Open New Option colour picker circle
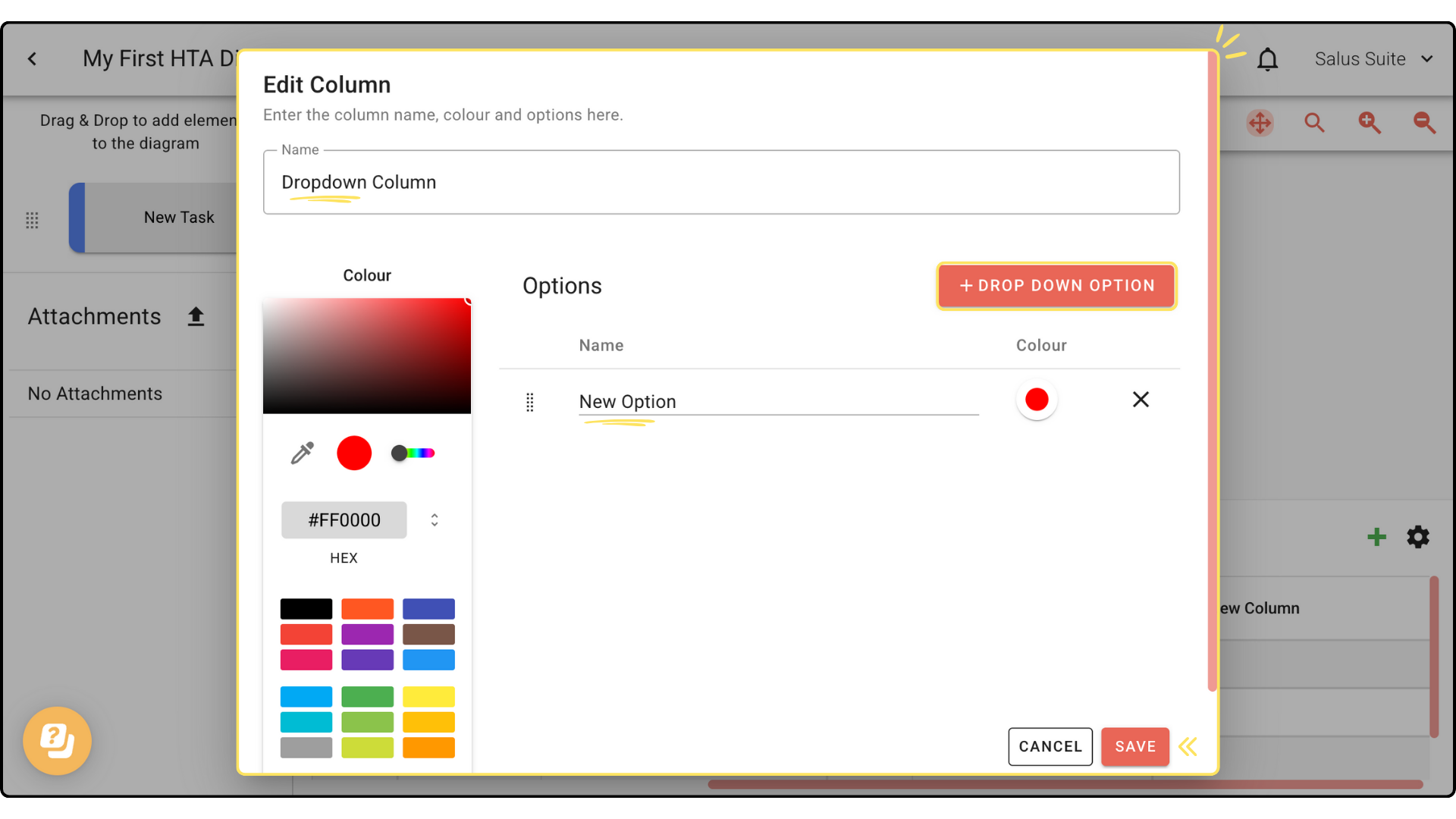 [1037, 400]
